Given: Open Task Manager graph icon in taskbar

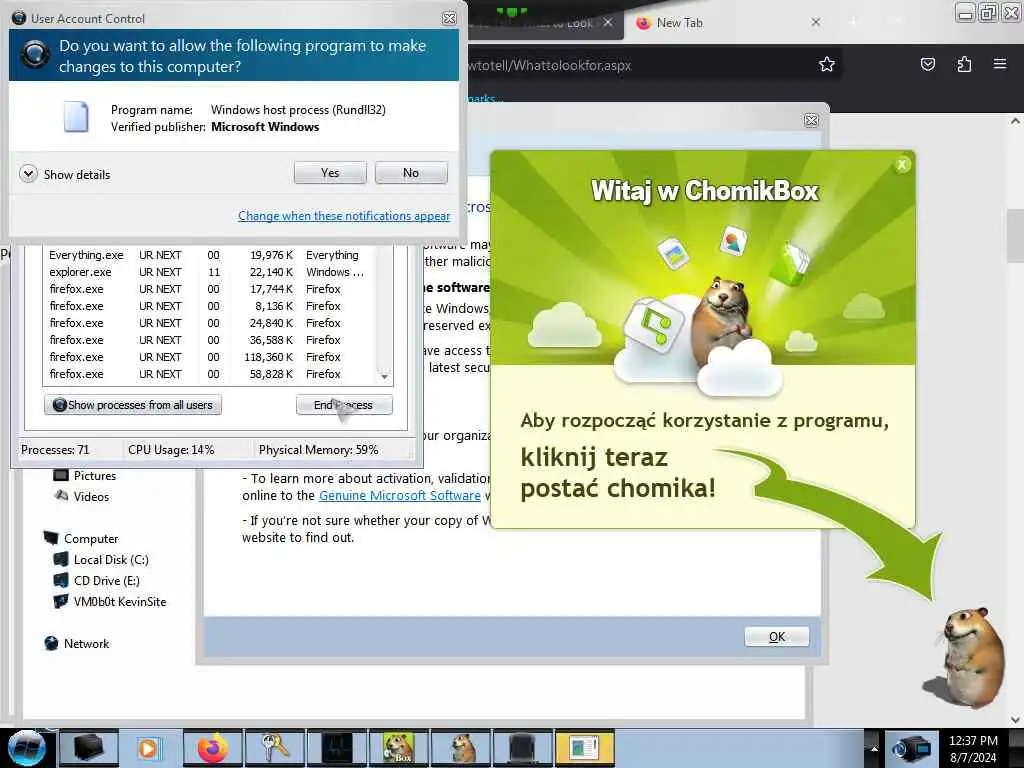Looking at the screenshot, I should pos(336,748).
